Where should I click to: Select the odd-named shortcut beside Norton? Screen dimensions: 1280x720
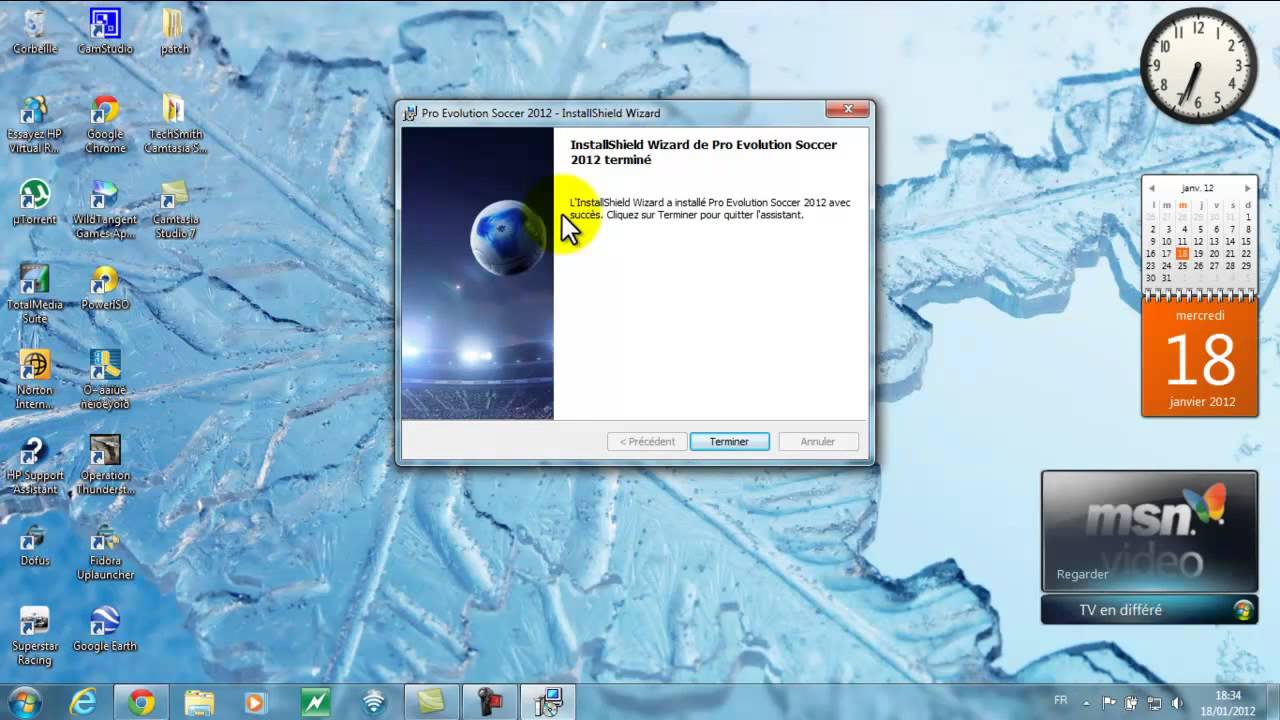pyautogui.click(x=105, y=380)
